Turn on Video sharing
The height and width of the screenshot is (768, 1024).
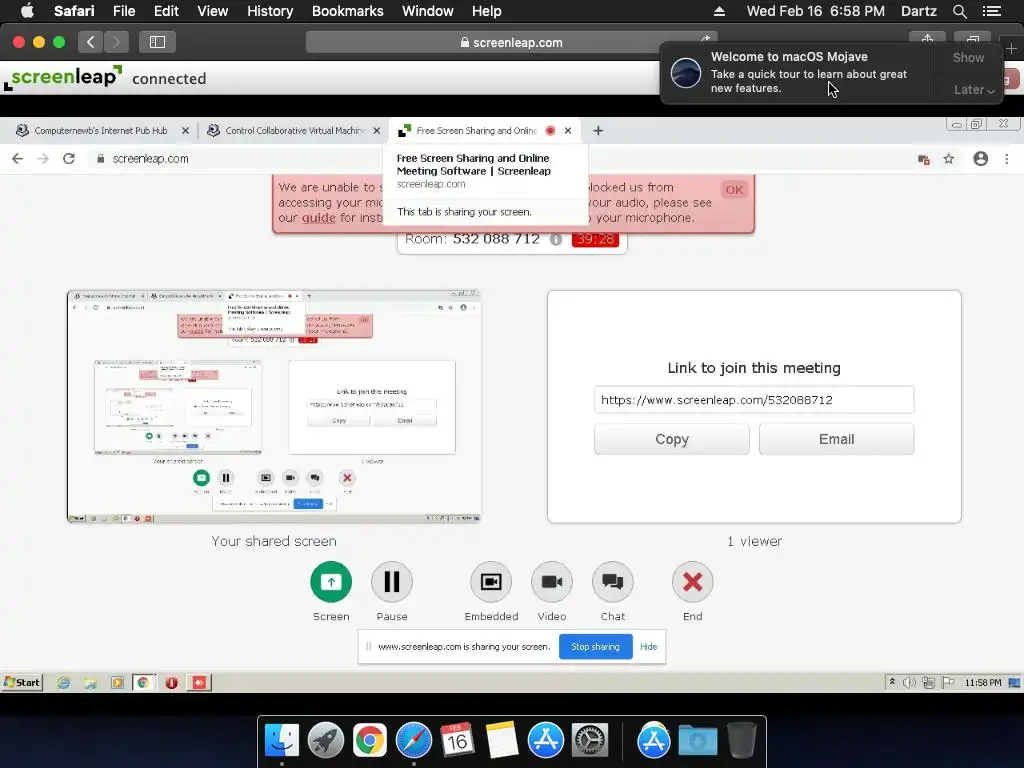552,581
